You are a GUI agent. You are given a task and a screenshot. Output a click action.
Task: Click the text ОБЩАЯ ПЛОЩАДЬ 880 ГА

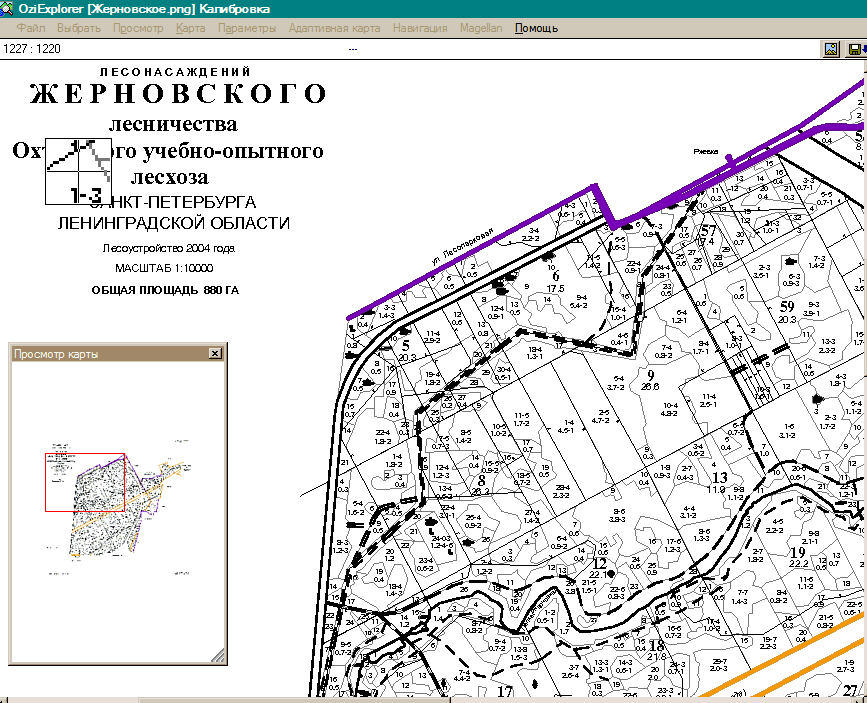pyautogui.click(x=165, y=290)
